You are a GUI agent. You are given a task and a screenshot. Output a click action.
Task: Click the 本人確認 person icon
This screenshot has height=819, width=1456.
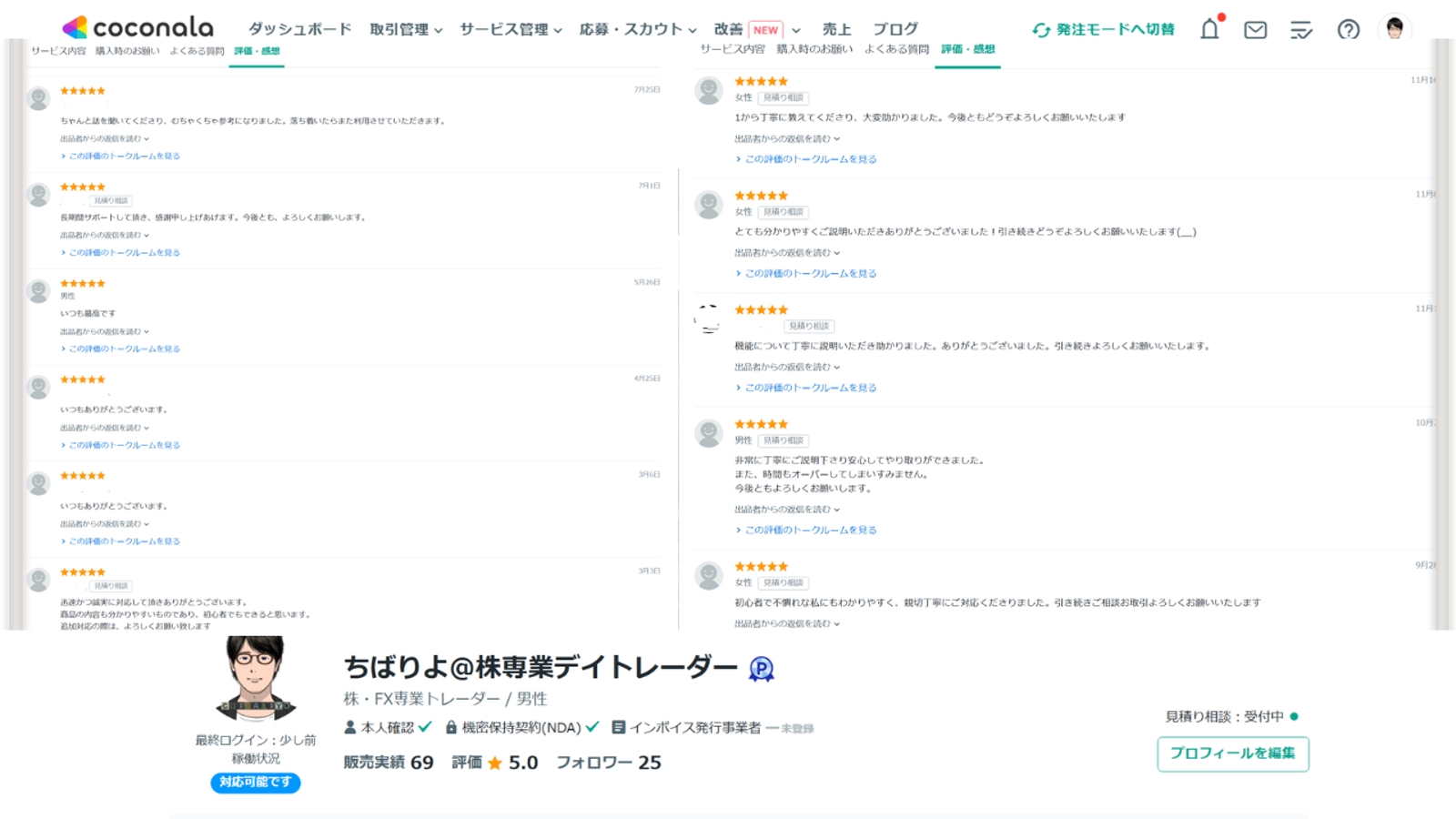348,727
